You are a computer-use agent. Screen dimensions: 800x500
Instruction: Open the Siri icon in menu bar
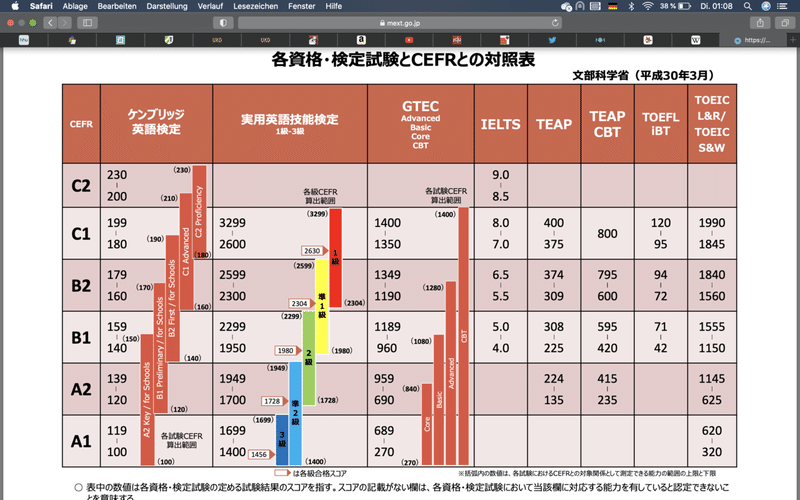click(766, 6)
